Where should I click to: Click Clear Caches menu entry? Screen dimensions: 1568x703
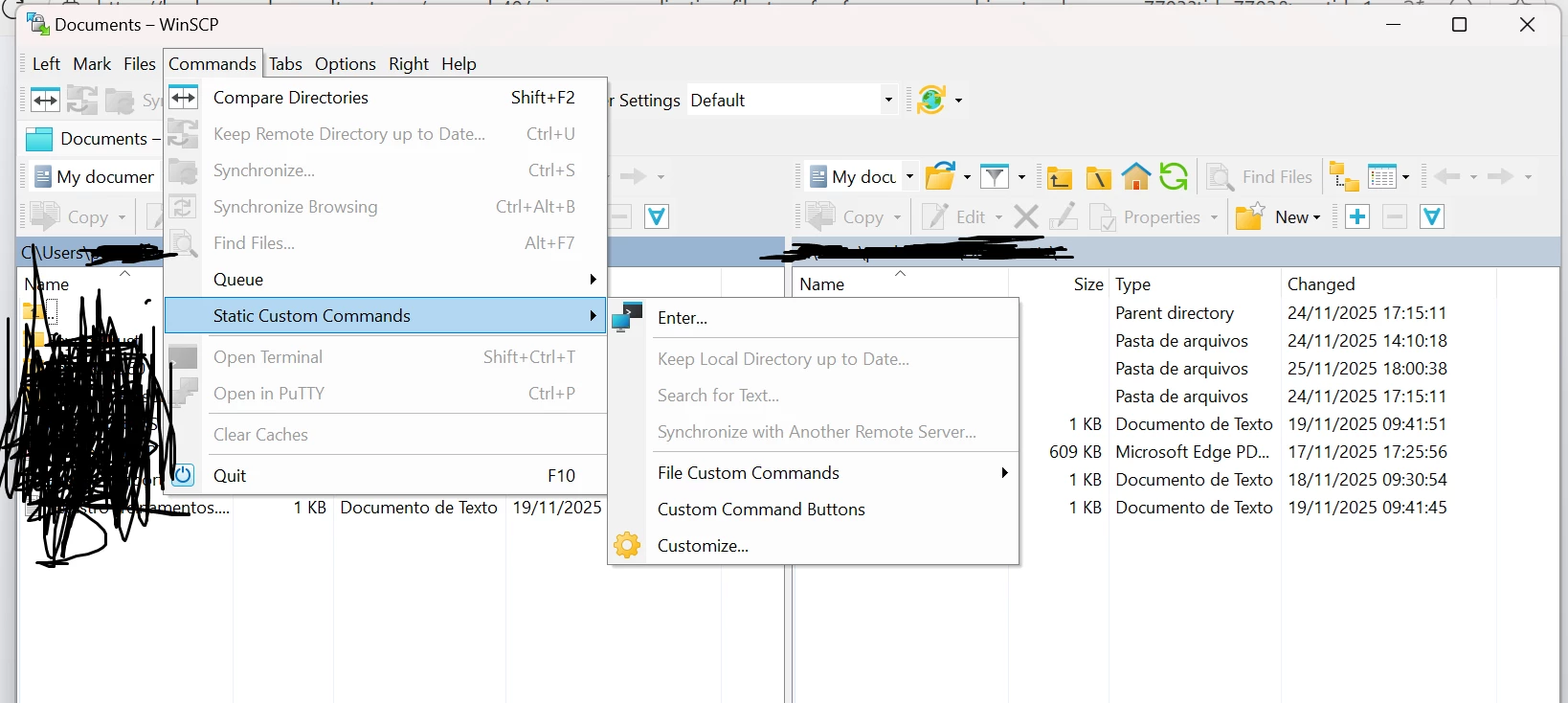click(x=386, y=435)
